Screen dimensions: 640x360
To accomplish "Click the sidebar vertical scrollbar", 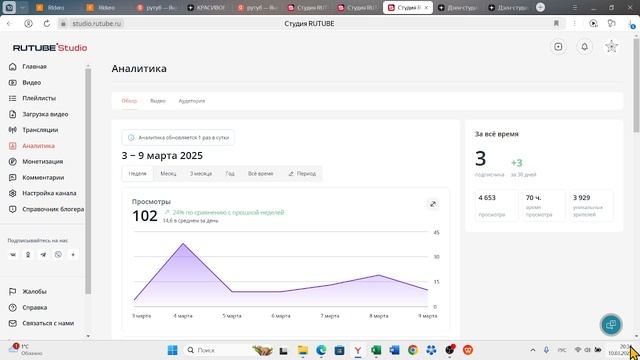I will click(88, 182).
